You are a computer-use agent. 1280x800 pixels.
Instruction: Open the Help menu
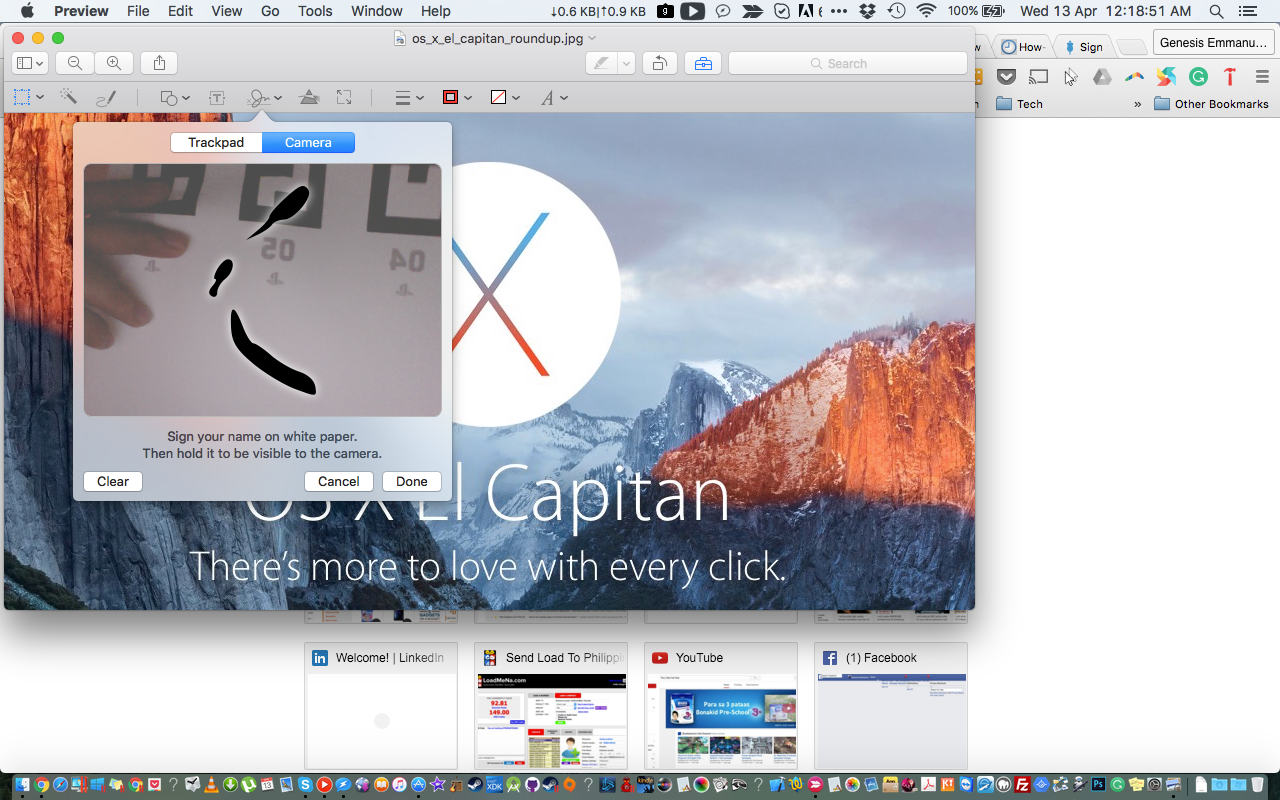tap(435, 11)
